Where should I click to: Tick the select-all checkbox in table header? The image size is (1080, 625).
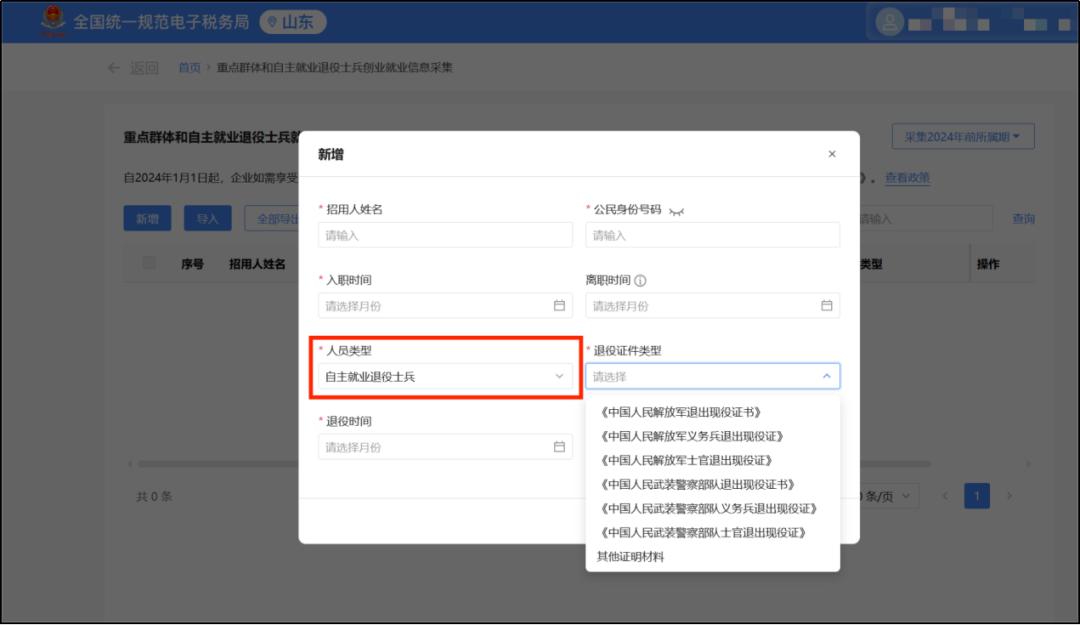click(149, 263)
